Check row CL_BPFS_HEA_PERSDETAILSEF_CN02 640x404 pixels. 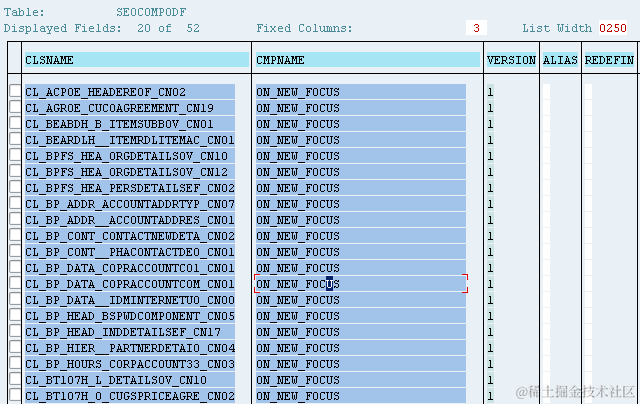point(15,187)
